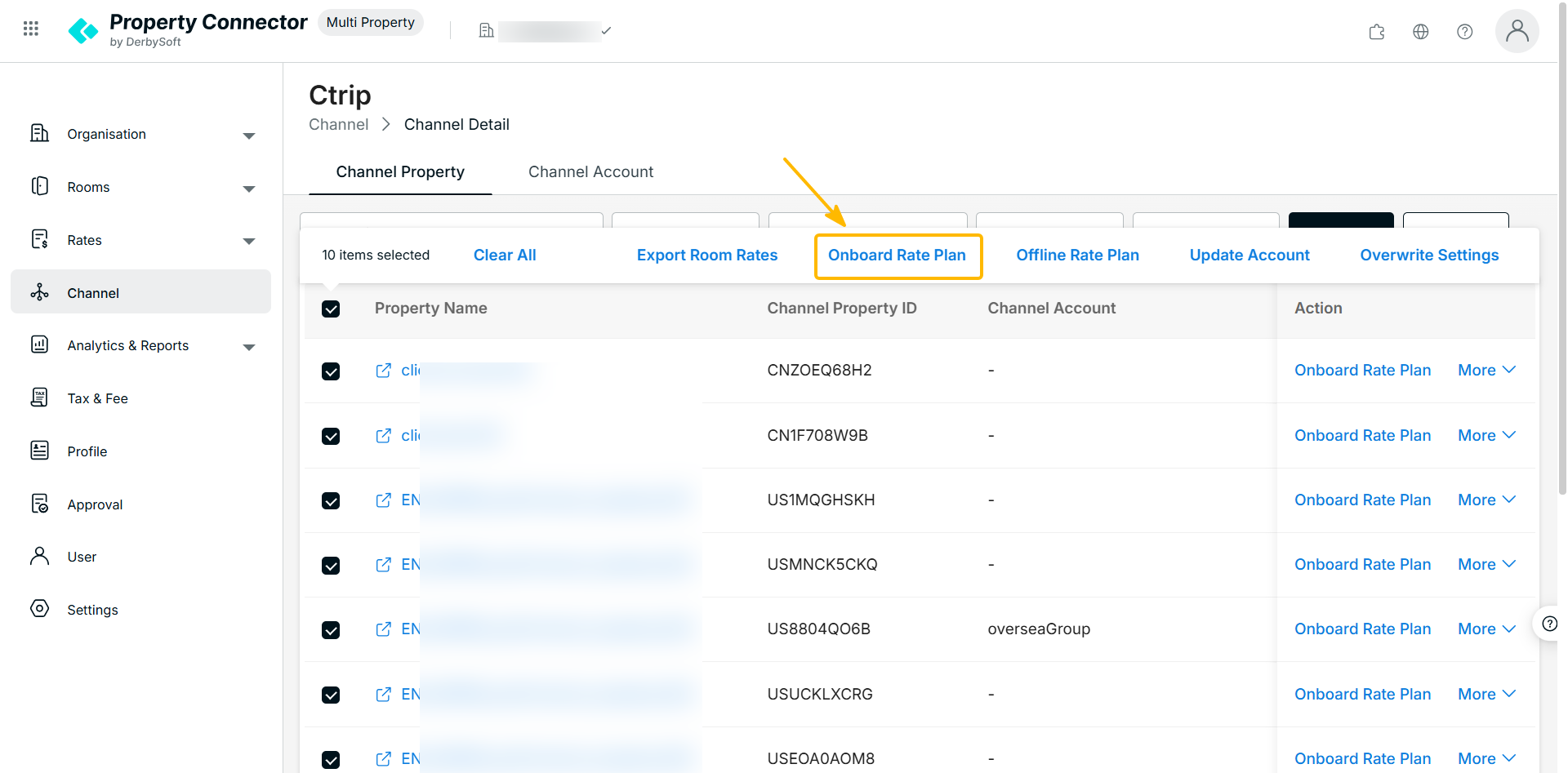Open the property selector dropdown in header

pyautogui.click(x=545, y=31)
